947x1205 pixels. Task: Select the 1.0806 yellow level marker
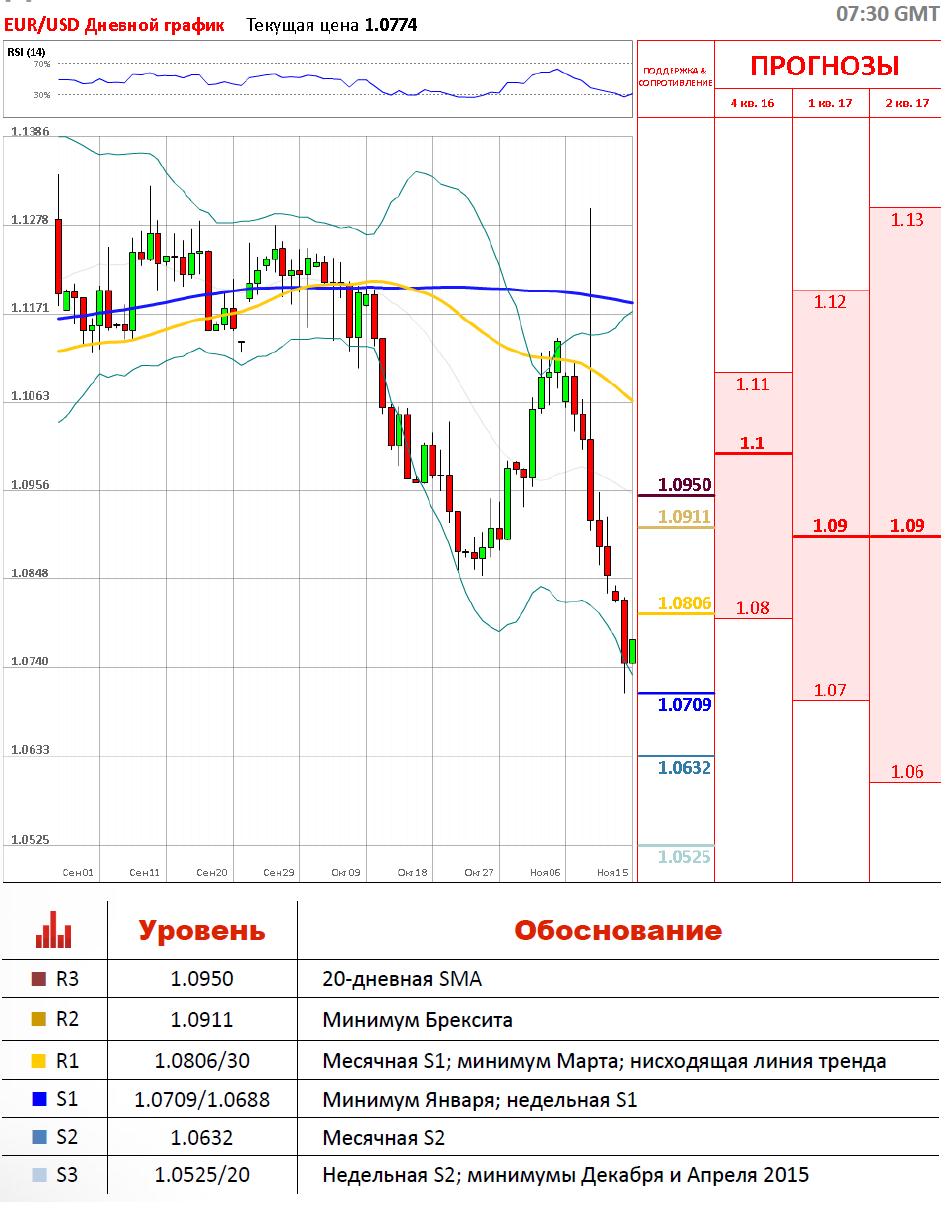click(x=685, y=603)
